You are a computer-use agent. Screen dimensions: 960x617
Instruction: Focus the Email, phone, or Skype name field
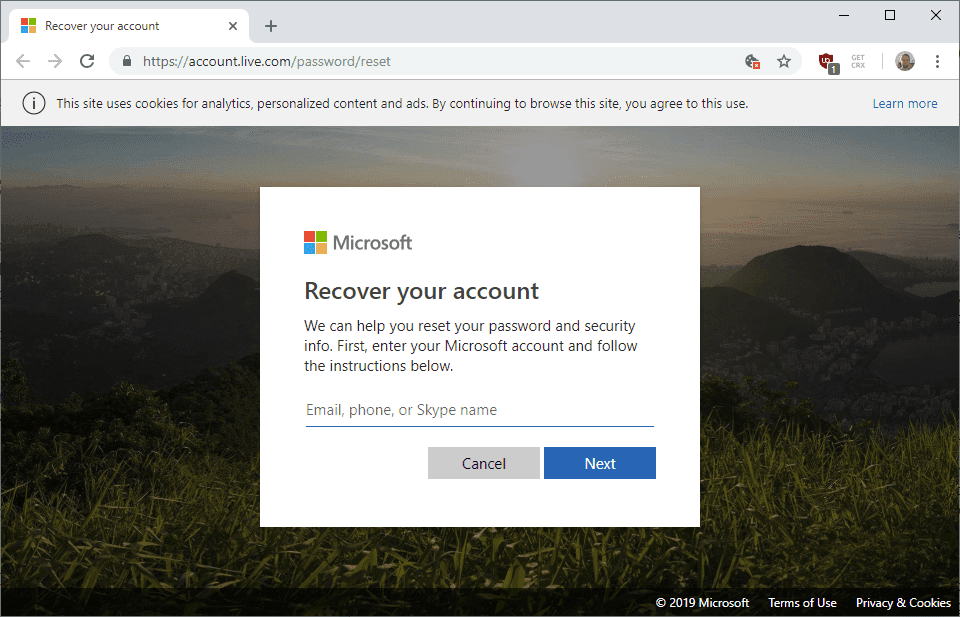pyautogui.click(x=479, y=410)
